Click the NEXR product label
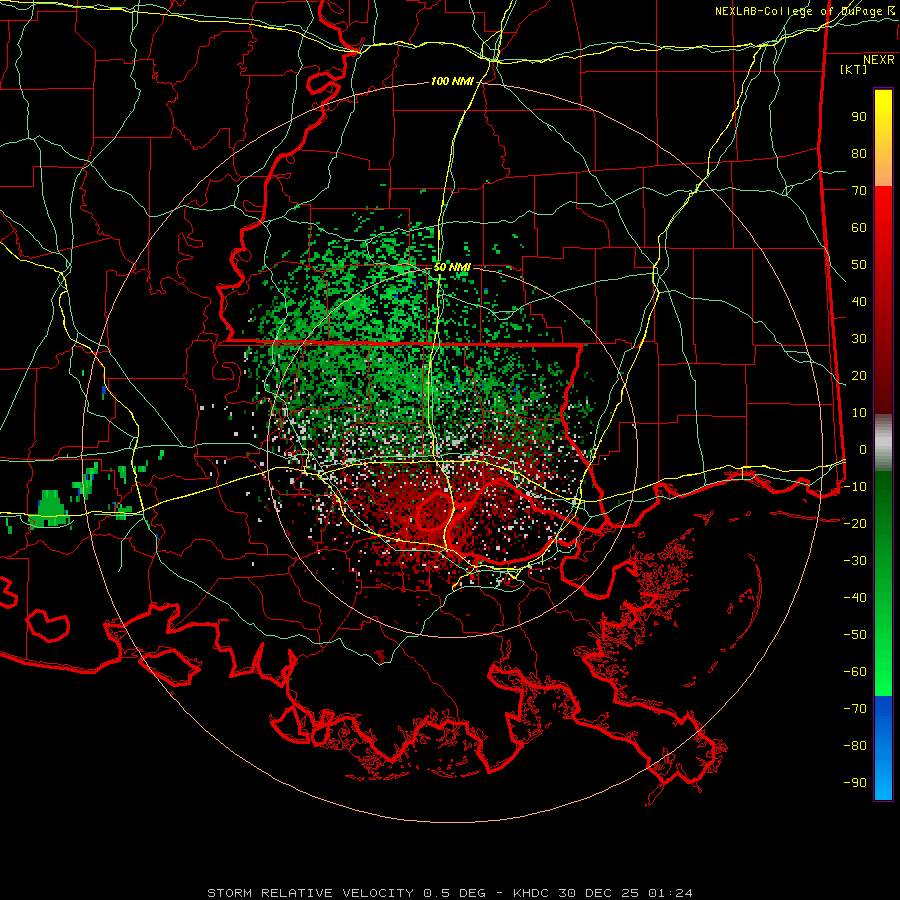The height and width of the screenshot is (900, 900). (878, 60)
